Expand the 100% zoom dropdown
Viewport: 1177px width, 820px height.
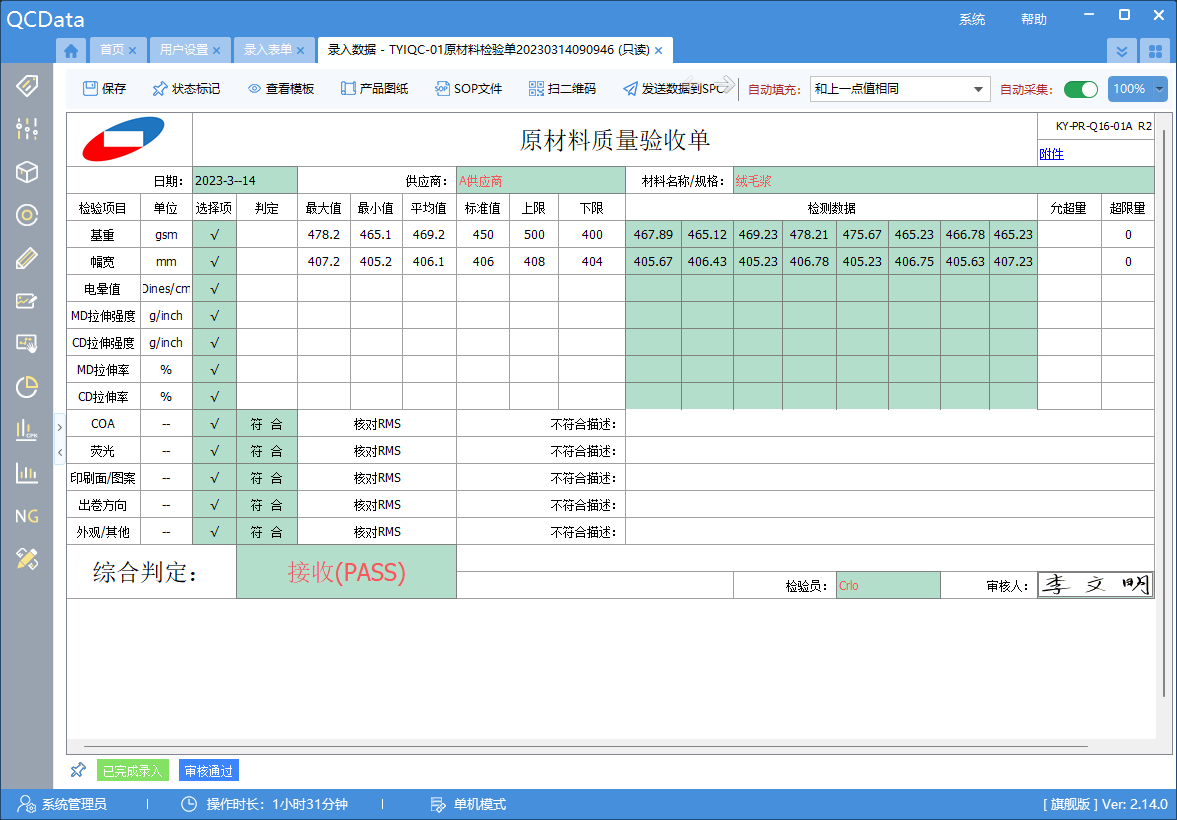pos(1159,89)
